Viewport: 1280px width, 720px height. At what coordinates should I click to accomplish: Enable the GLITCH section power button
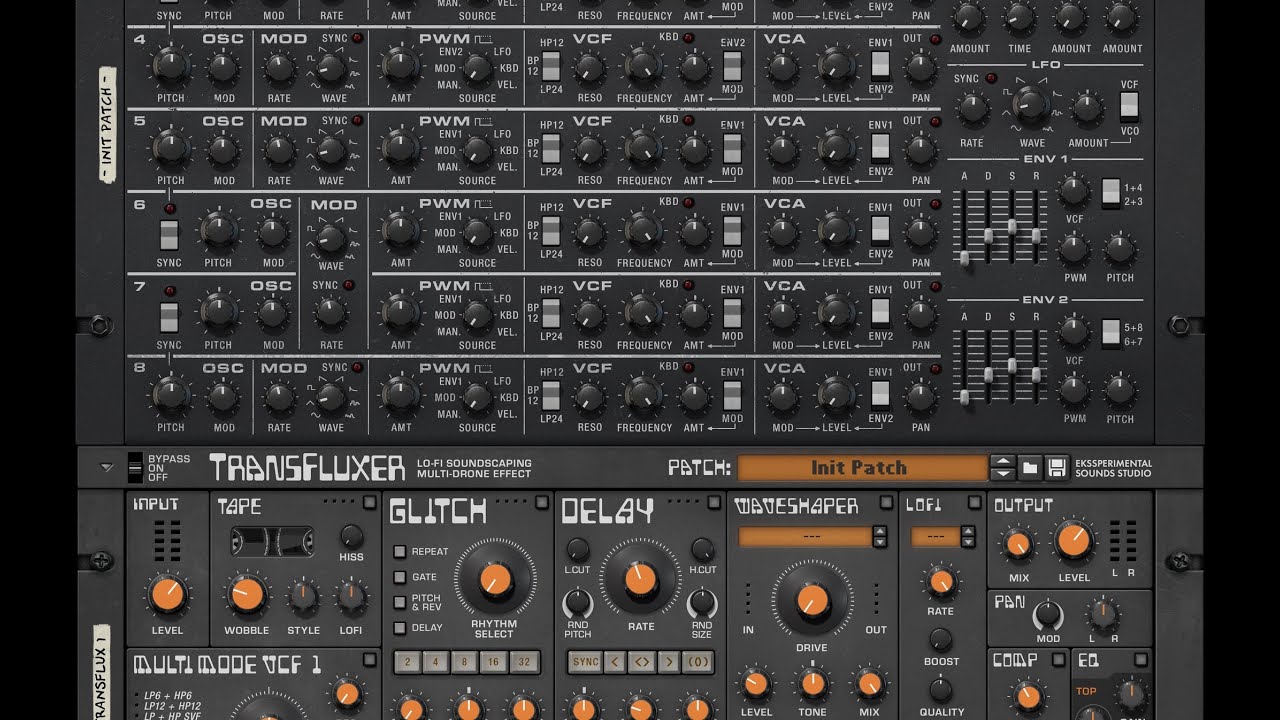[541, 503]
